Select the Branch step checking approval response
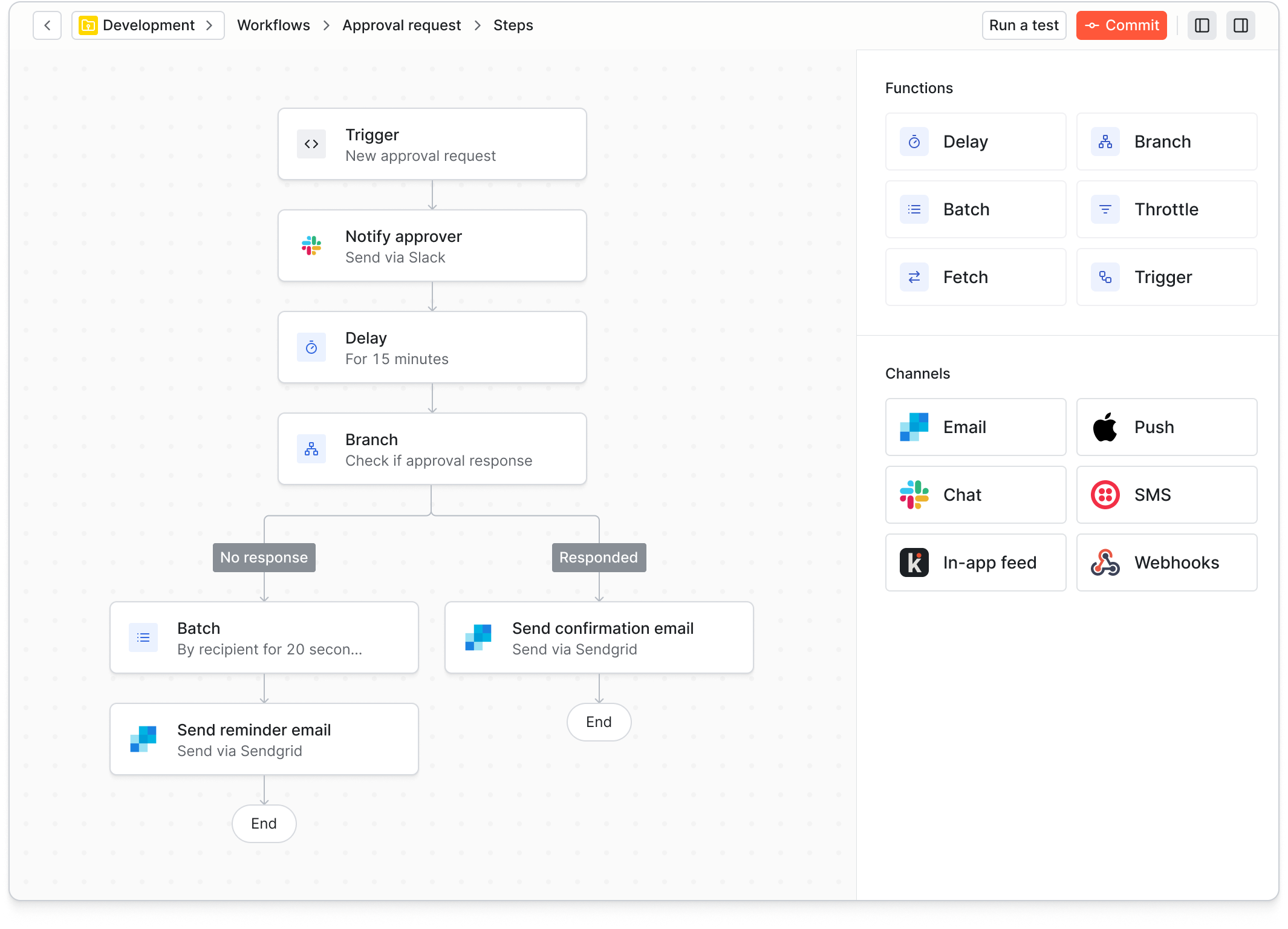Image resolution: width=1288 pixels, height=929 pixels. 432,449
